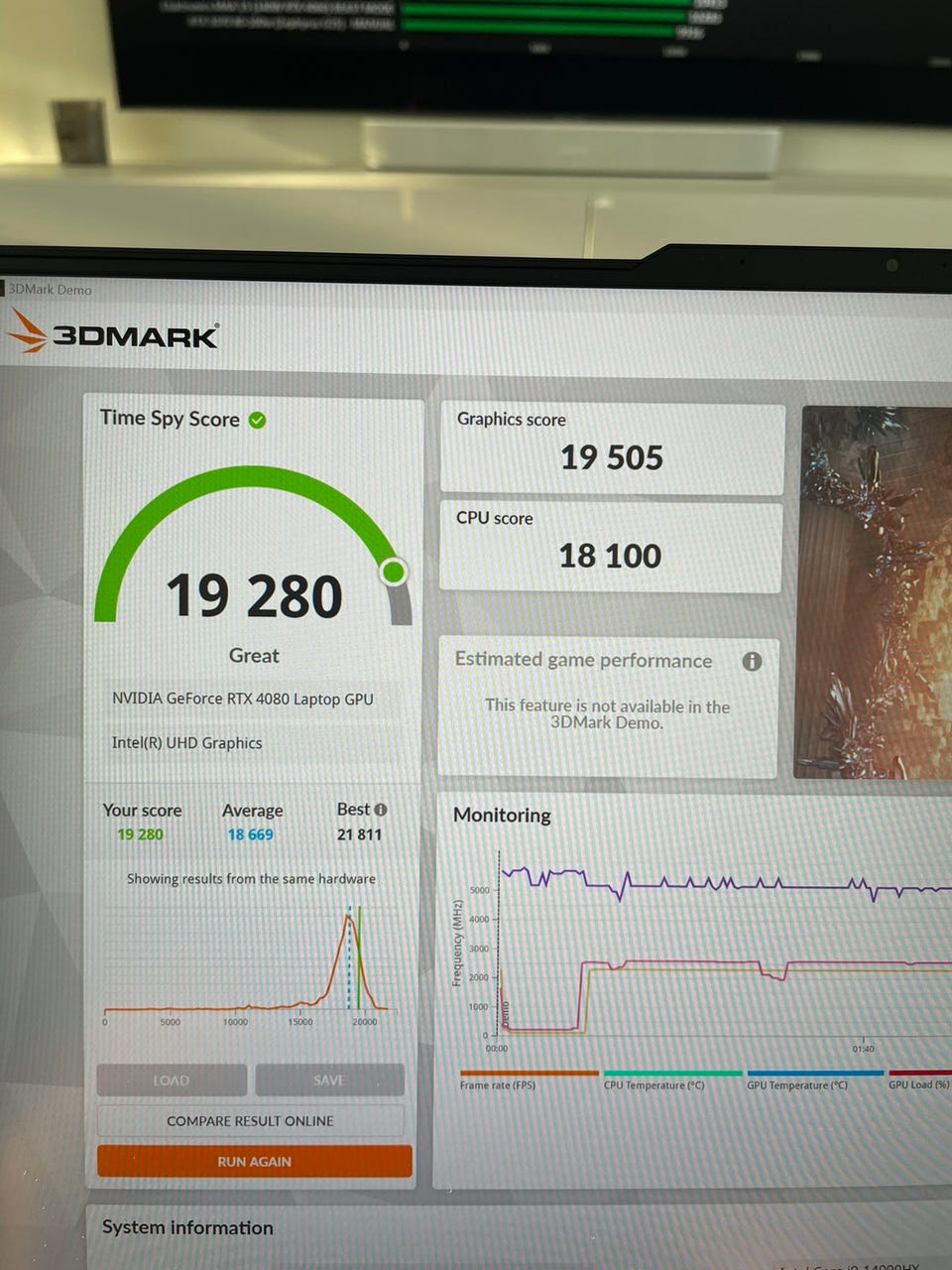
Task: Click COMPARE RESULT ONLINE
Action: click(250, 1121)
